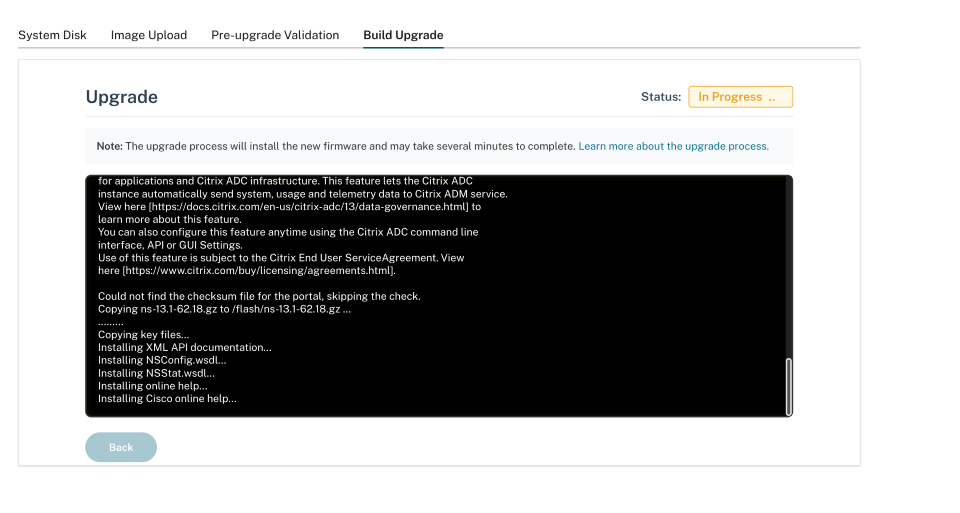The image size is (960, 513).
Task: Go to the Pre-upgrade Validation tab
Action: tap(275, 35)
